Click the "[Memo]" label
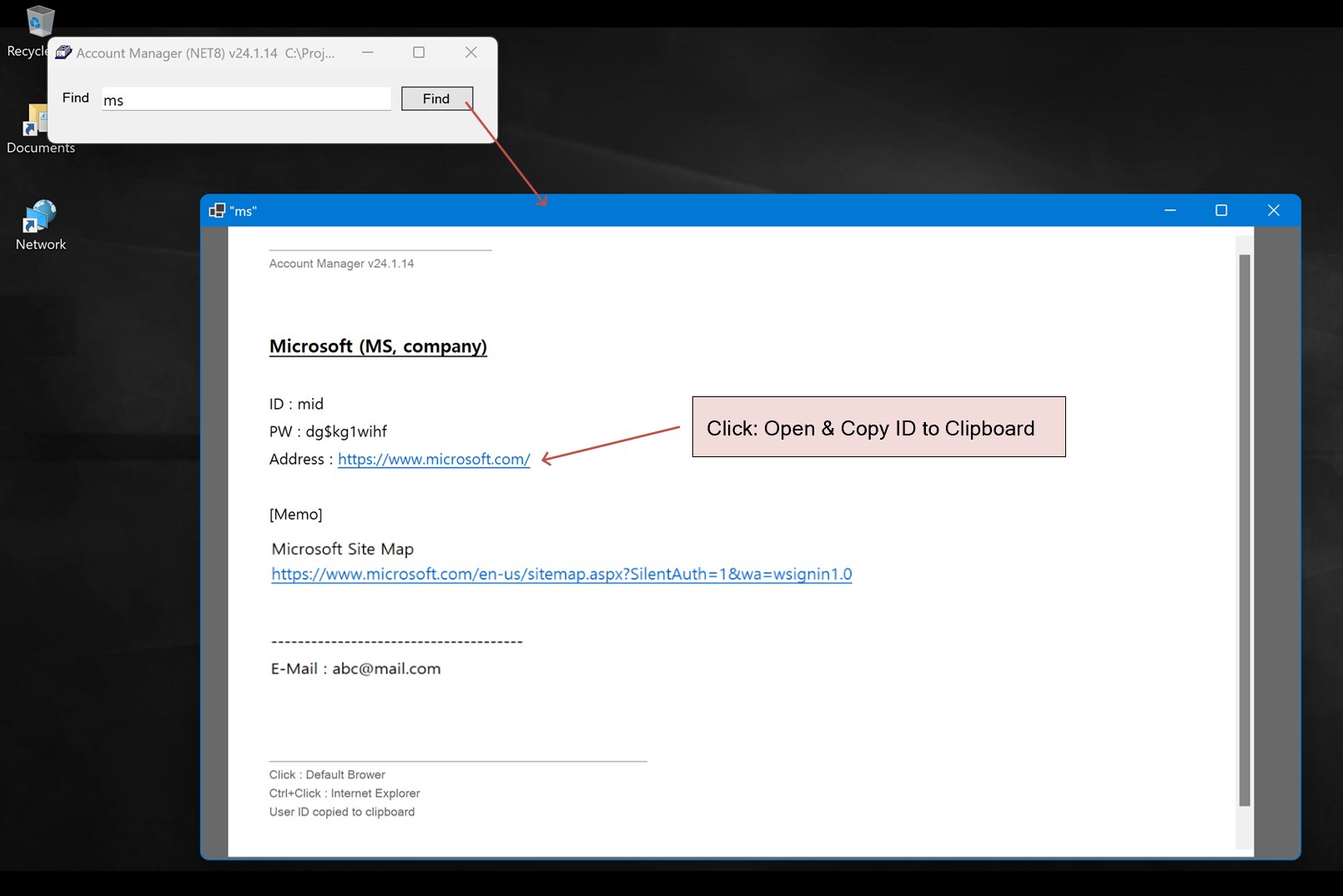This screenshot has width=1343, height=896. click(x=295, y=514)
